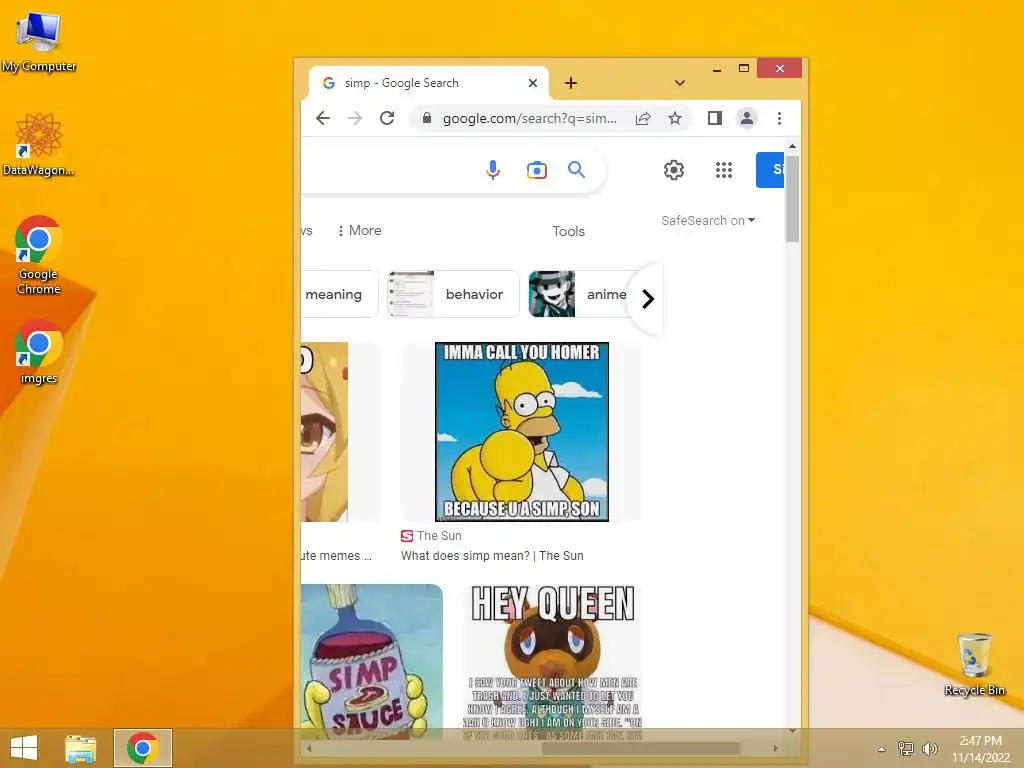
Task: Click the blue Sign in button
Action: (770, 170)
